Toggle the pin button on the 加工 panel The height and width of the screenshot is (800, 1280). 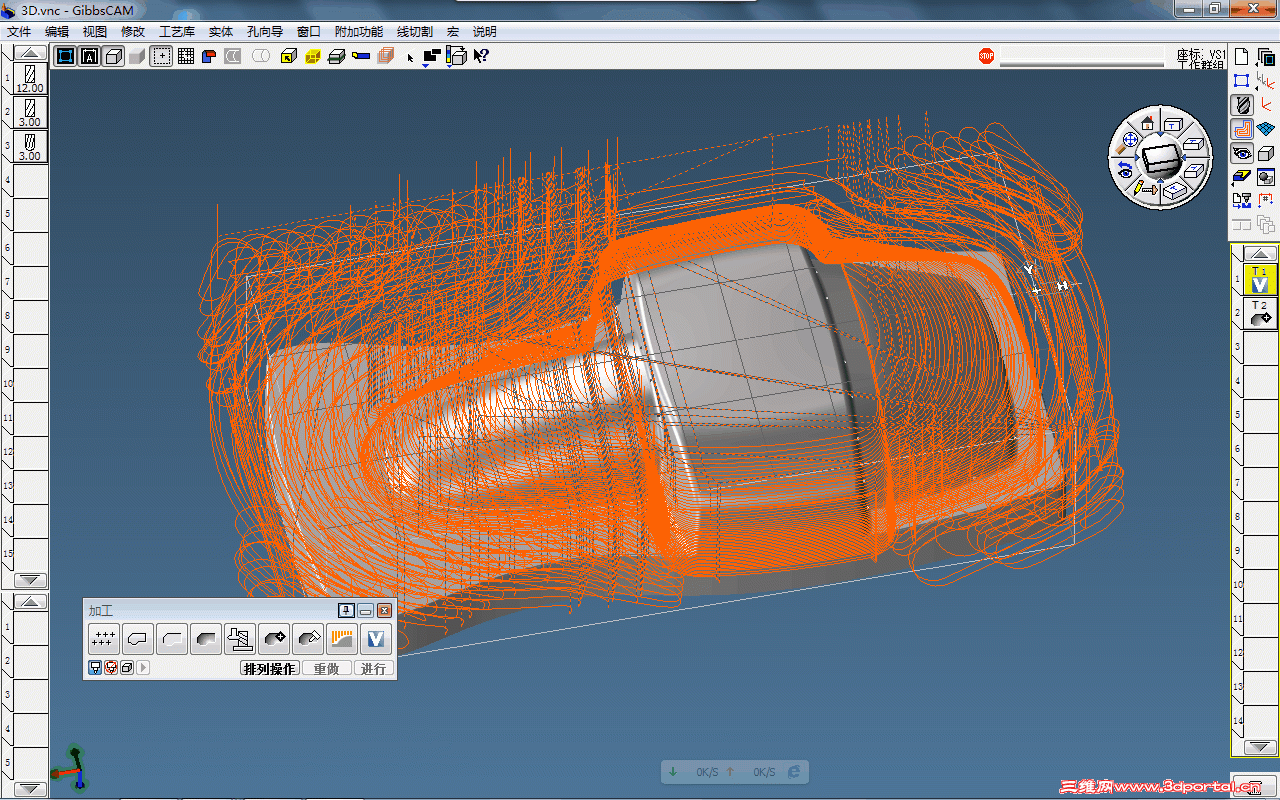coord(346,610)
